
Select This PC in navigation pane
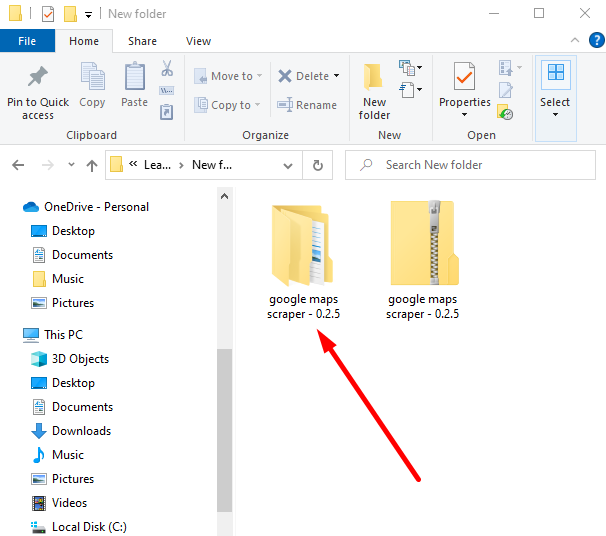click(x=53, y=335)
